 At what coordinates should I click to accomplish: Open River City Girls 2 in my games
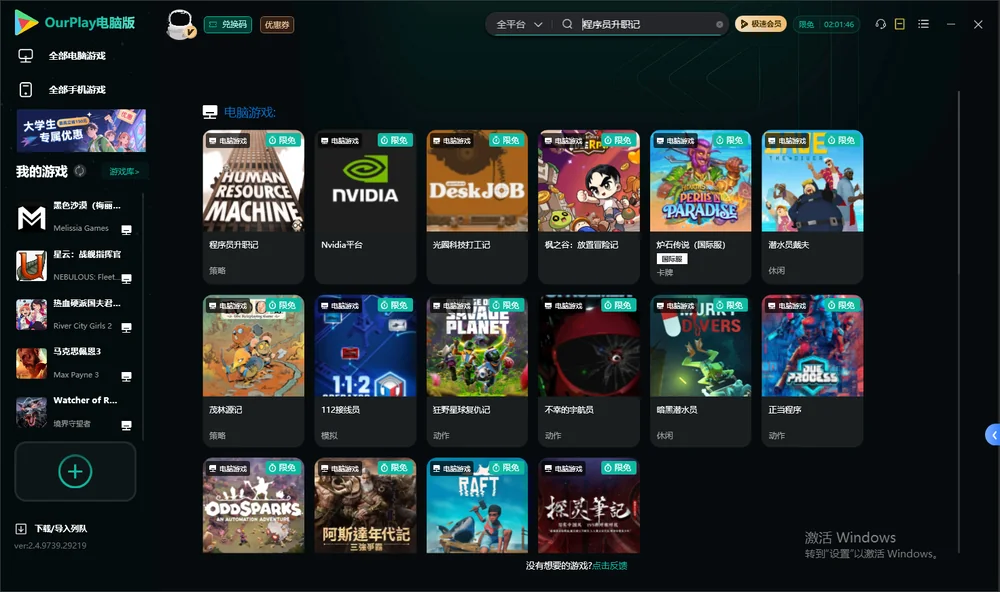pos(75,315)
